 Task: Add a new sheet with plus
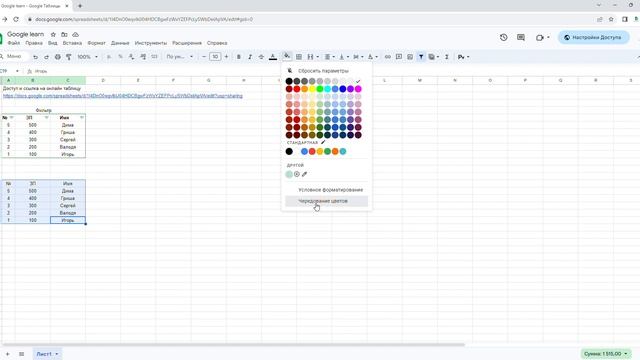[x=7, y=354]
